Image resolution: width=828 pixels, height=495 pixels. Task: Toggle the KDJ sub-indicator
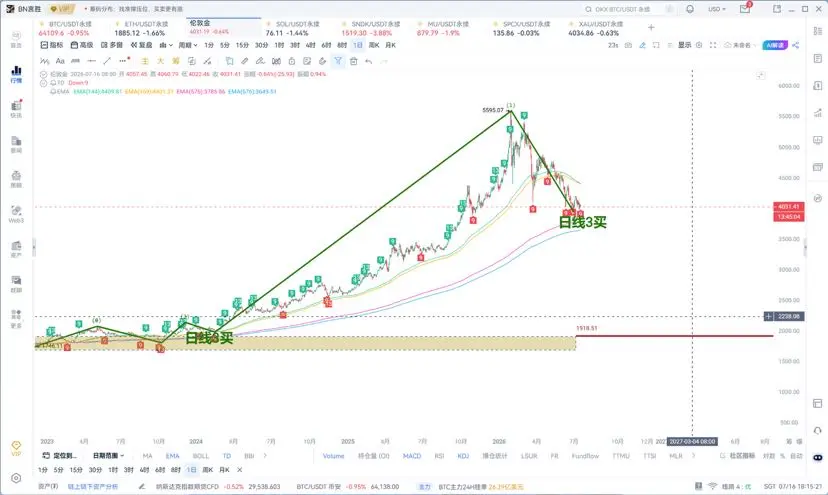click(x=463, y=456)
